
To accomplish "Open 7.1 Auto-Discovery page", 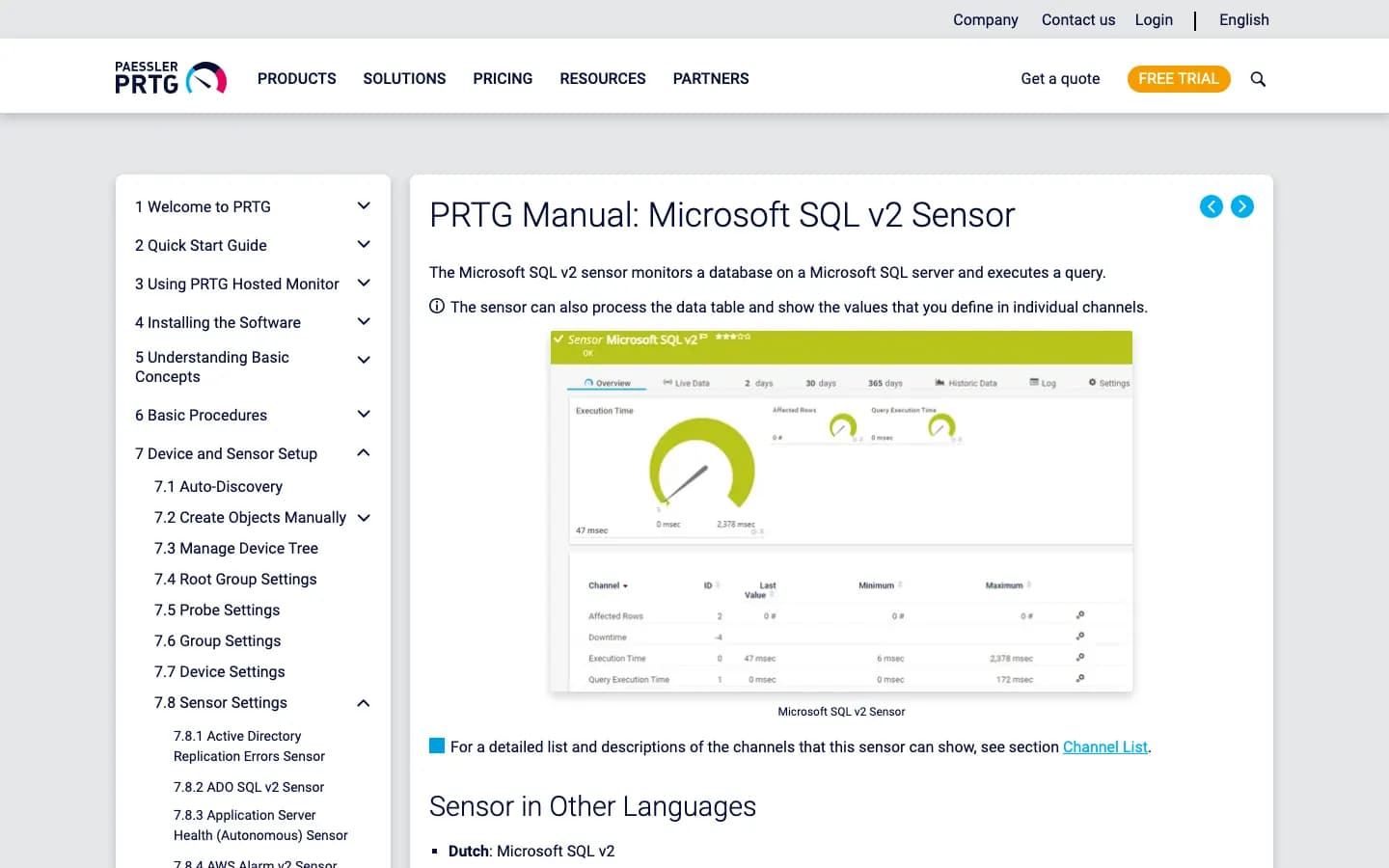I will [218, 487].
